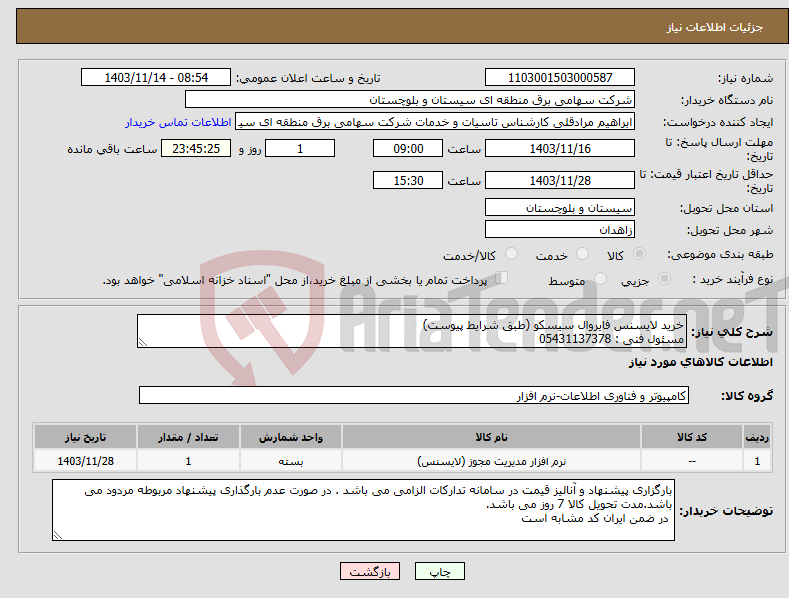Click the label ساعت باقی مانده
The image size is (789, 598).
coord(112,150)
